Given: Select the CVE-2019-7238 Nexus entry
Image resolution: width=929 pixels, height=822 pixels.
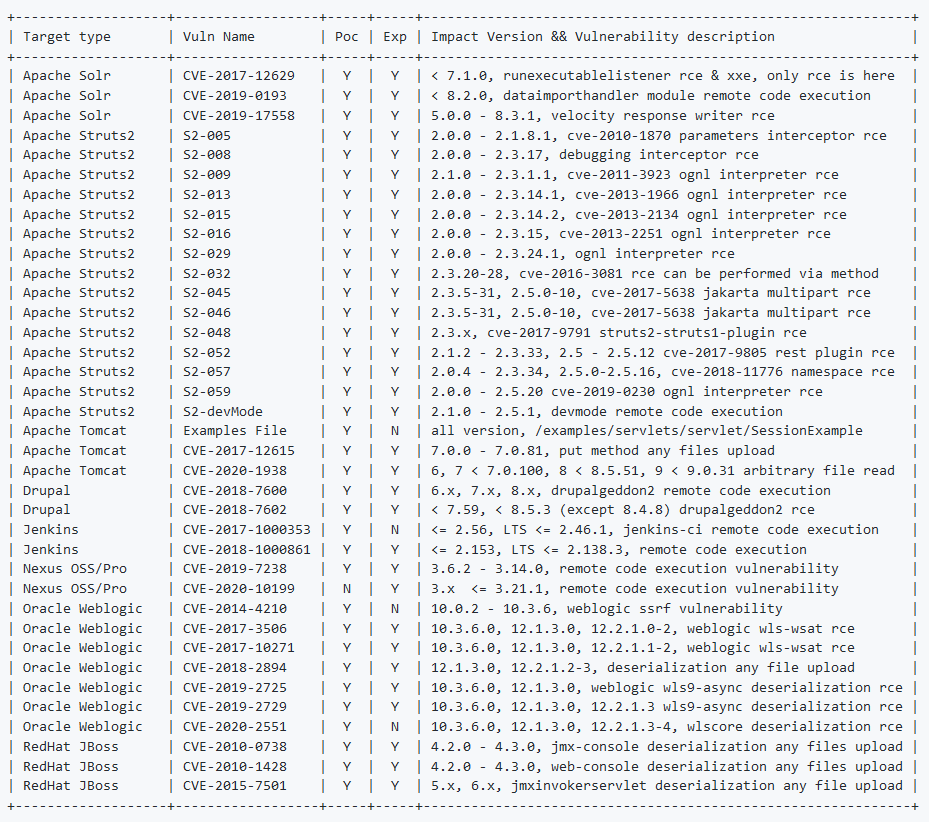Looking at the screenshot, I should 235,569.
